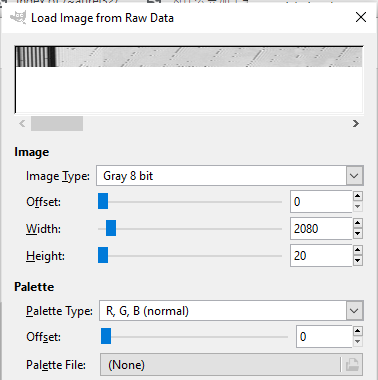
Task: Decrease Width with down arrow
Action: click(x=358, y=234)
